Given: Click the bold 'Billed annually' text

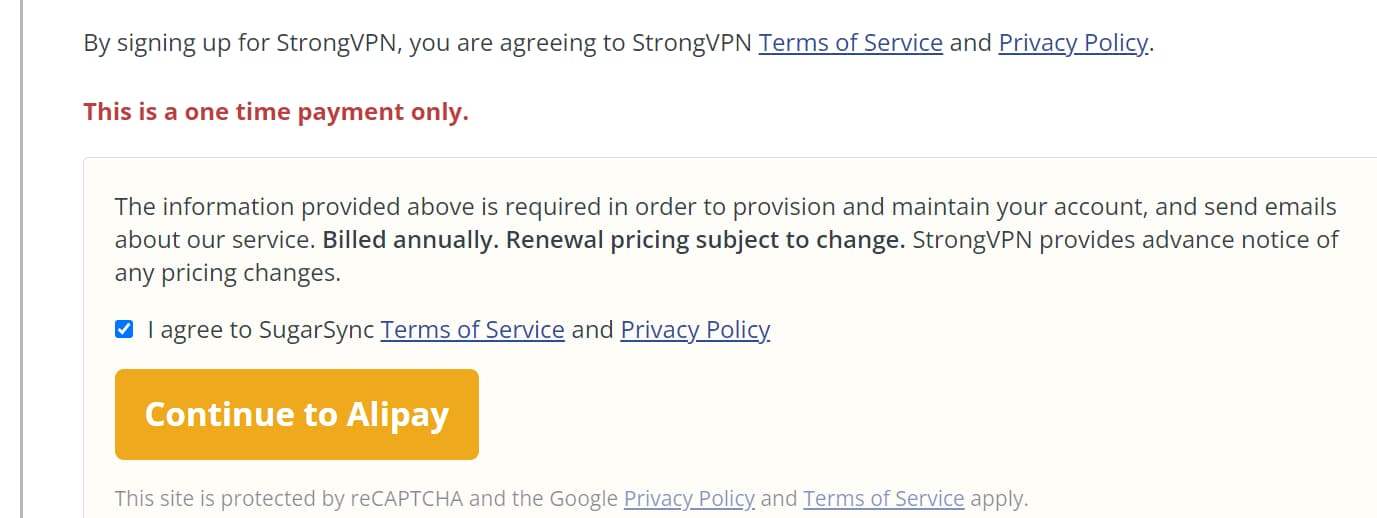Looking at the screenshot, I should 409,240.
